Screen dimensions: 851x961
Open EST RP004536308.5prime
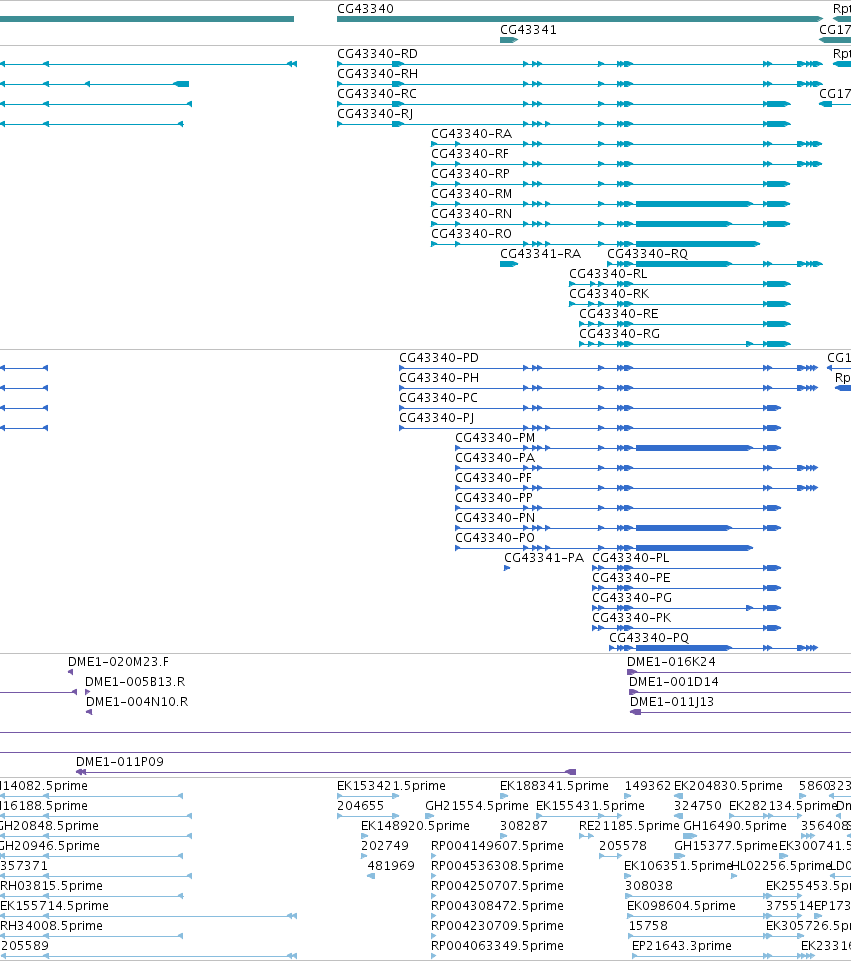coord(497,866)
